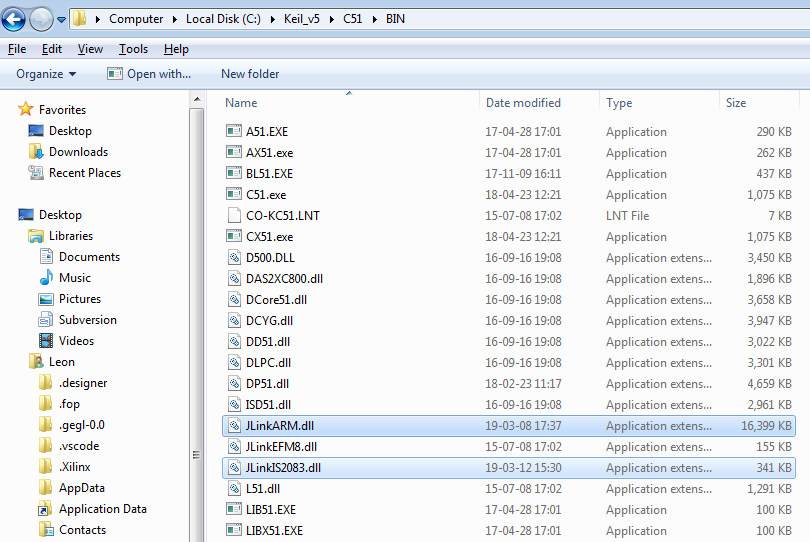This screenshot has width=810, height=542.
Task: Click the Music library icon
Action: [46, 278]
